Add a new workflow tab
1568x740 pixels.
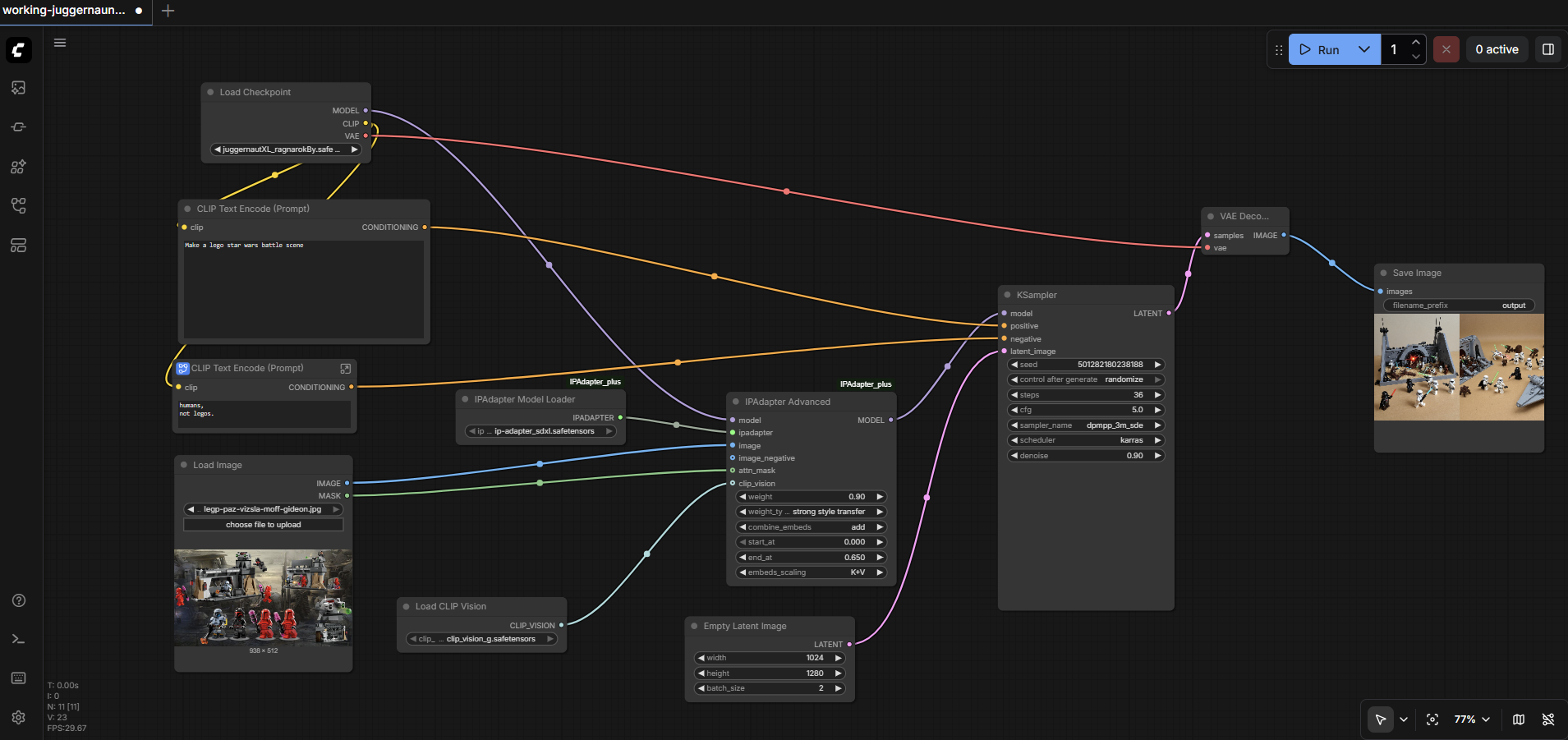pyautogui.click(x=168, y=11)
